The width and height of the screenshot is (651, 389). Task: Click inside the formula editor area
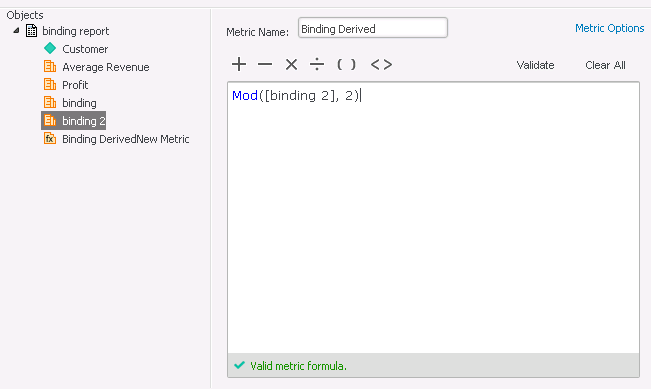pos(433,218)
